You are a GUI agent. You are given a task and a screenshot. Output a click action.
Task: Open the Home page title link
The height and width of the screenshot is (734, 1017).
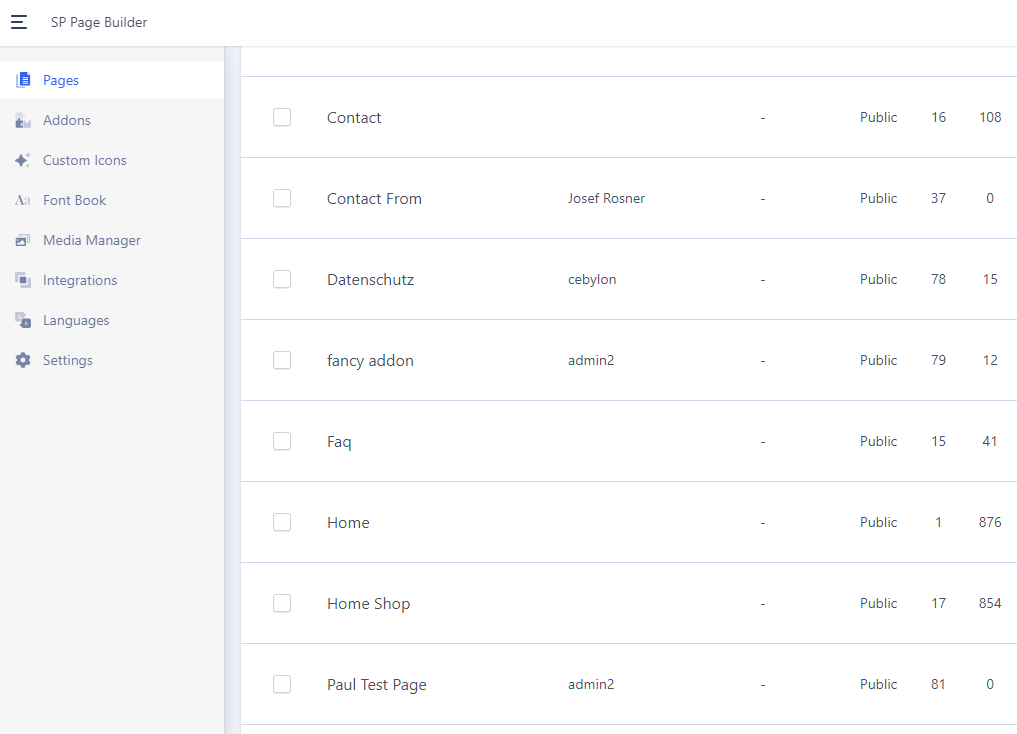click(x=348, y=522)
